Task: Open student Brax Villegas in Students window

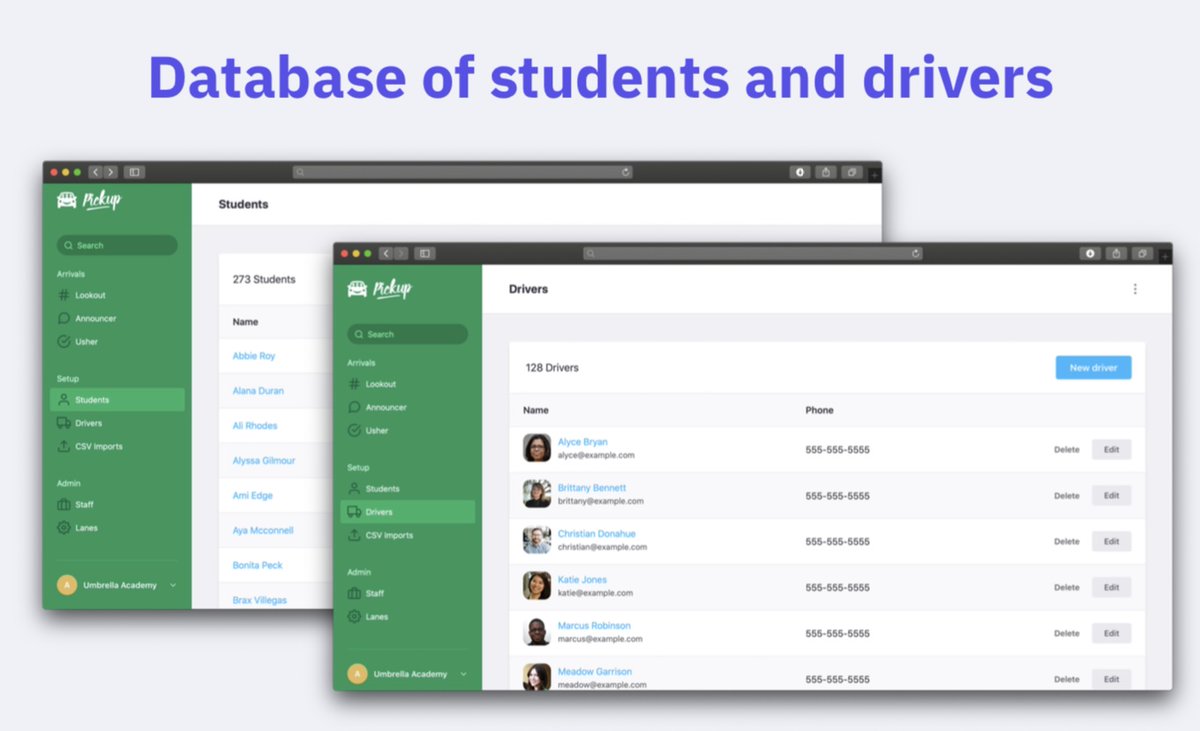Action: [x=260, y=600]
